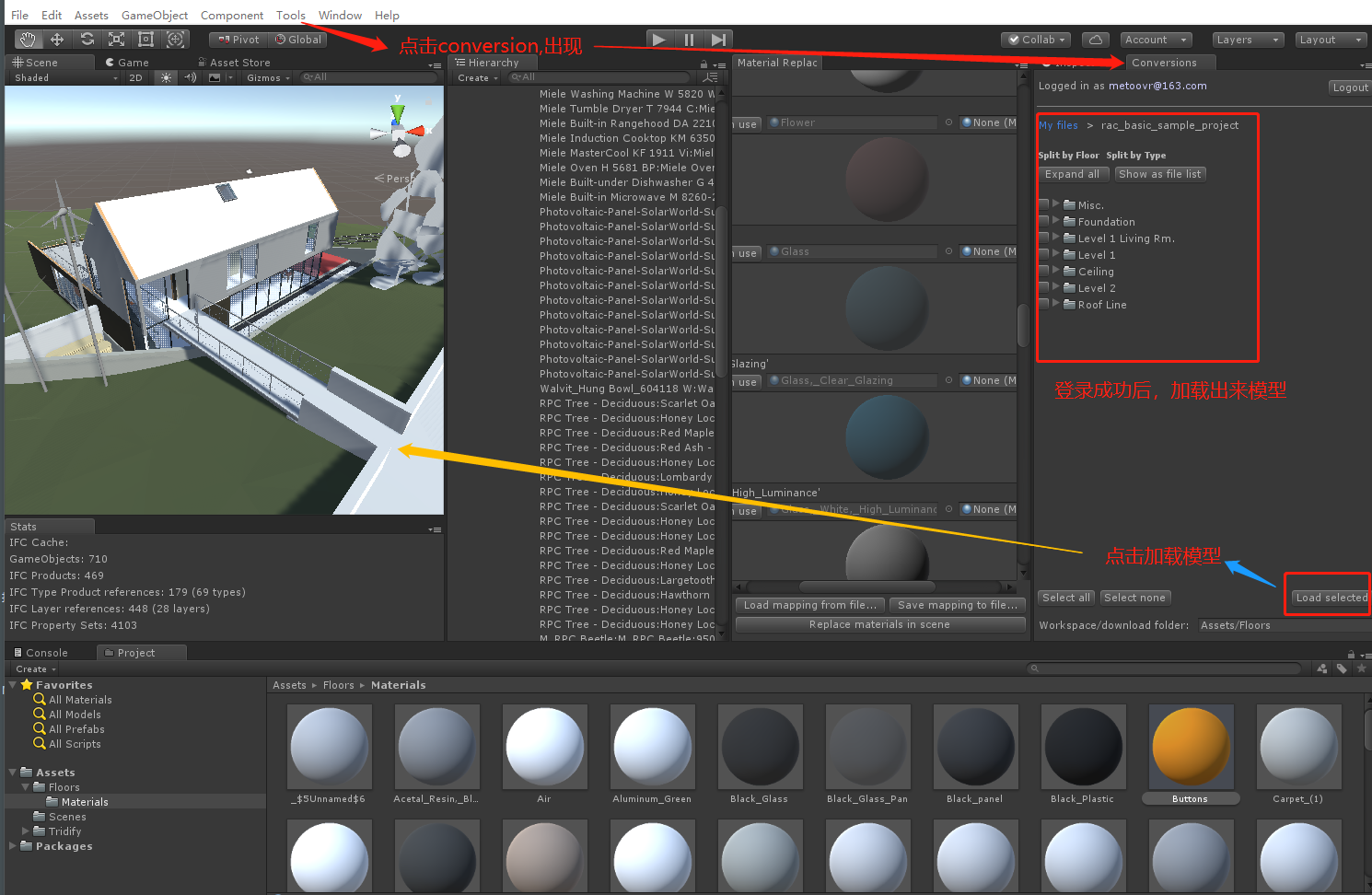
Task: Select the Buttons orange material swatch
Action: (x=1191, y=746)
